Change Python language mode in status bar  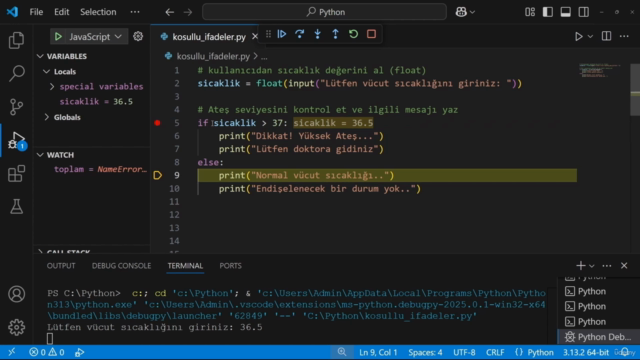click(x=540, y=352)
